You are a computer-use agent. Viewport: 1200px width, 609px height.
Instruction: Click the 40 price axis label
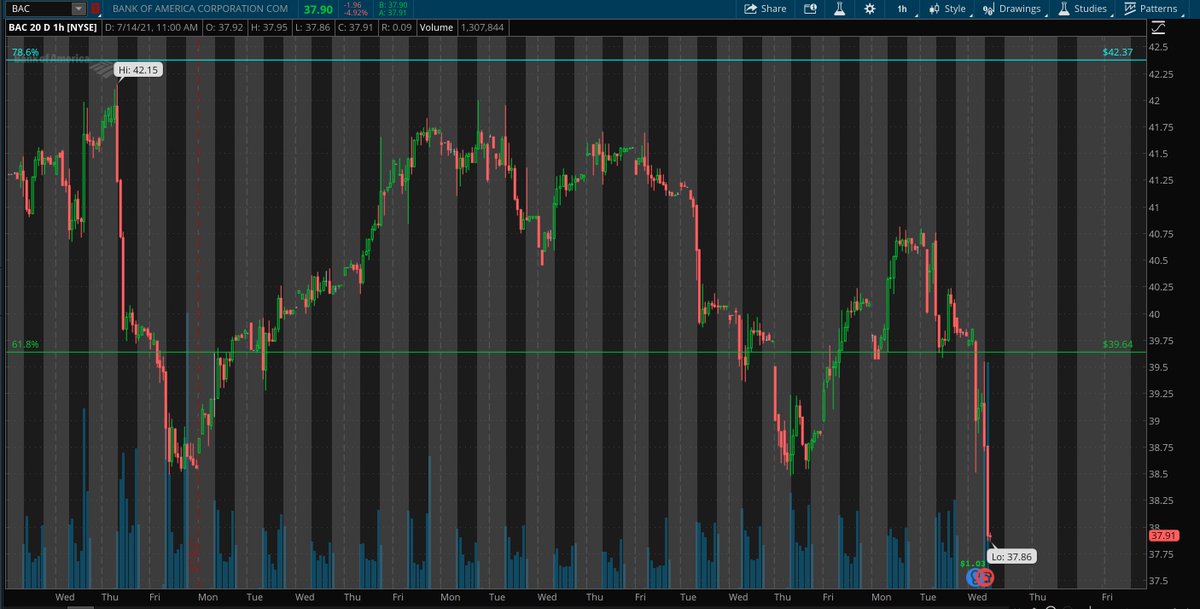[x=1154, y=314]
